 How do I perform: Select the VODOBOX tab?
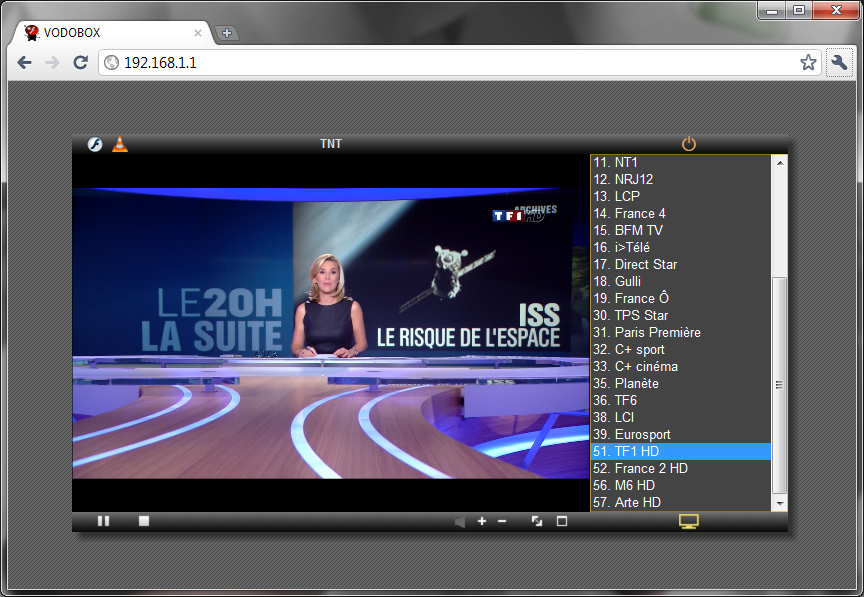(x=112, y=33)
